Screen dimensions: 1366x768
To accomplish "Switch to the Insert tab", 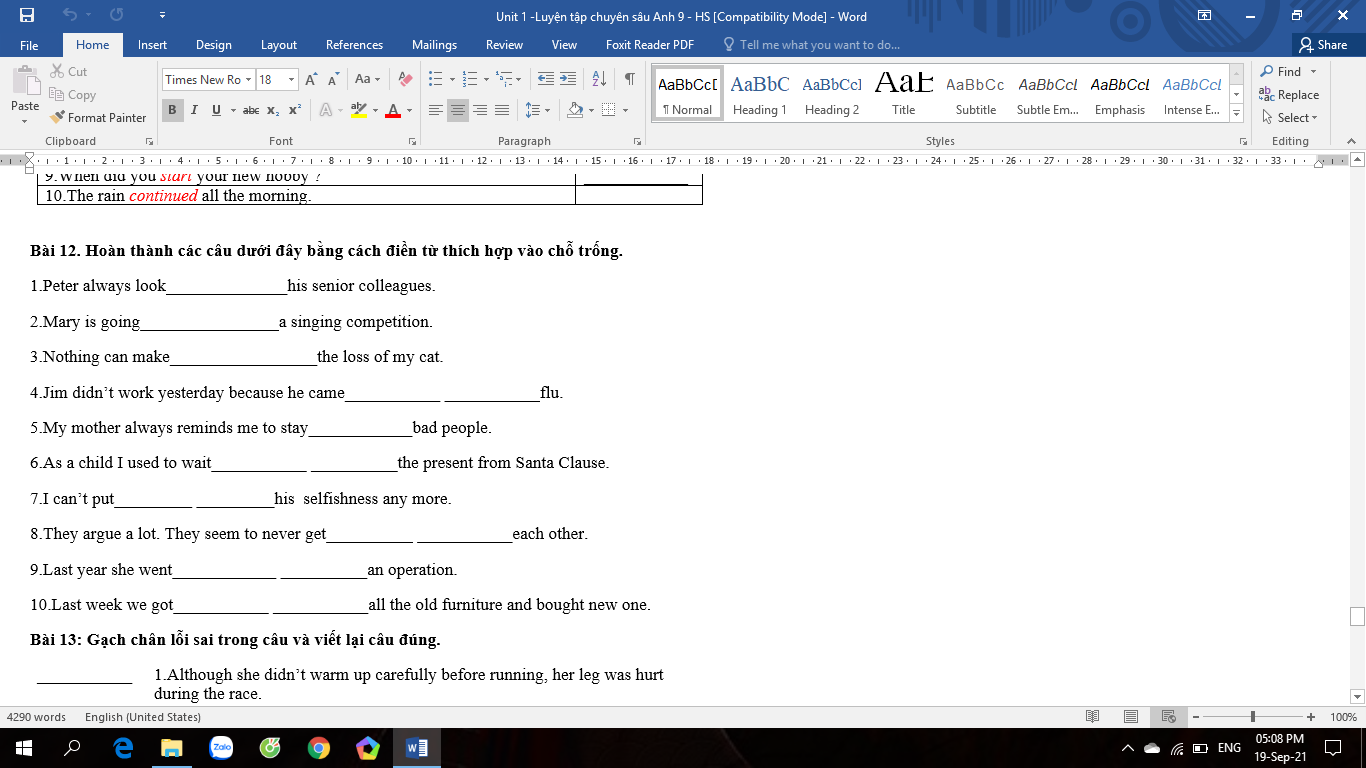I will [x=153, y=45].
